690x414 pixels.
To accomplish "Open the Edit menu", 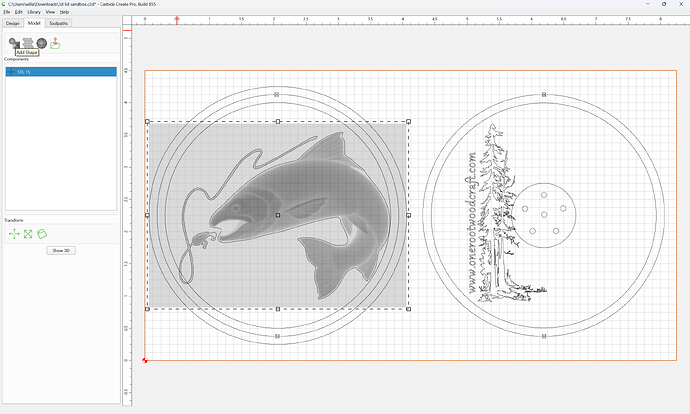I will tap(18, 12).
